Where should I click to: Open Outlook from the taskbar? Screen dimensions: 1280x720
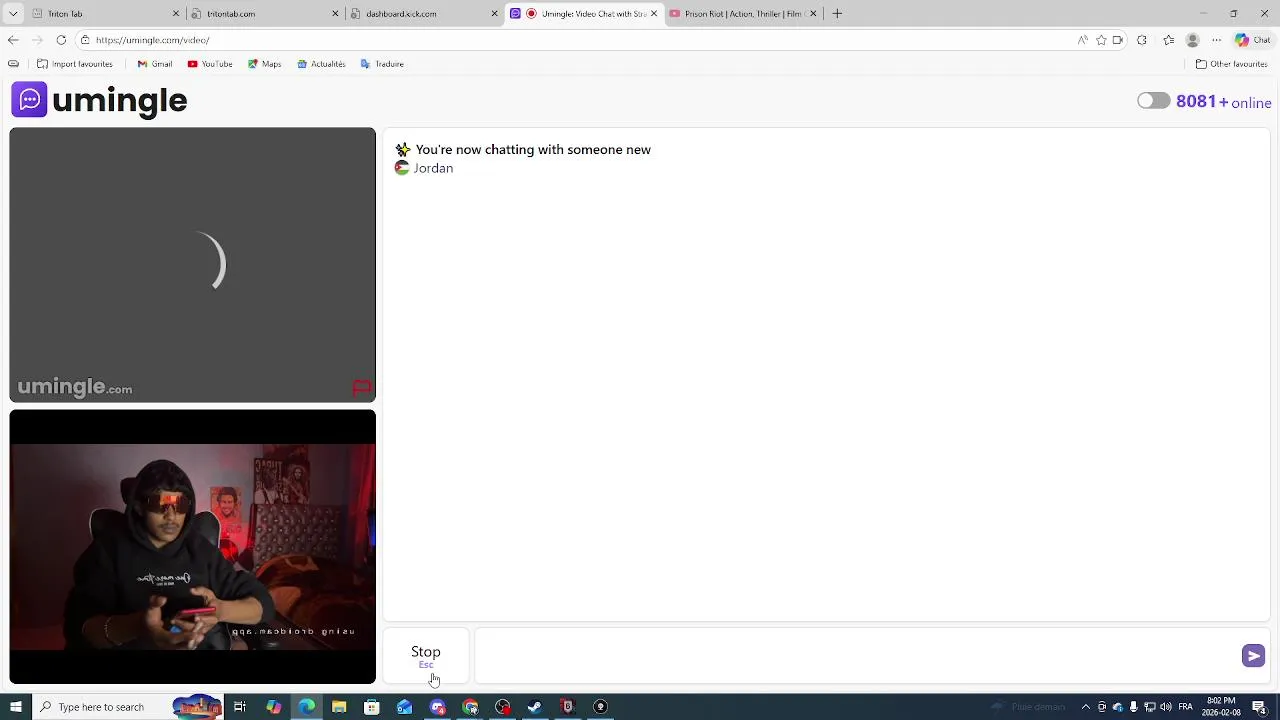(404, 707)
